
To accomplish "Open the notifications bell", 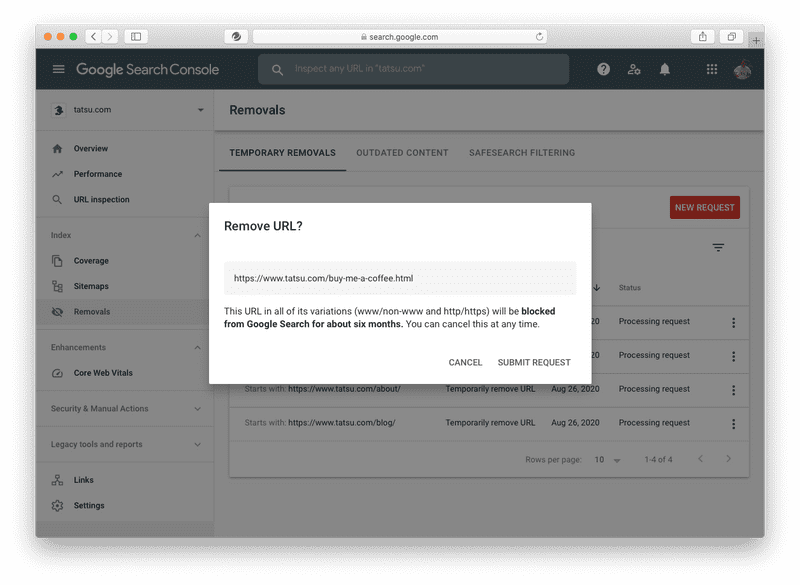I will point(665,69).
